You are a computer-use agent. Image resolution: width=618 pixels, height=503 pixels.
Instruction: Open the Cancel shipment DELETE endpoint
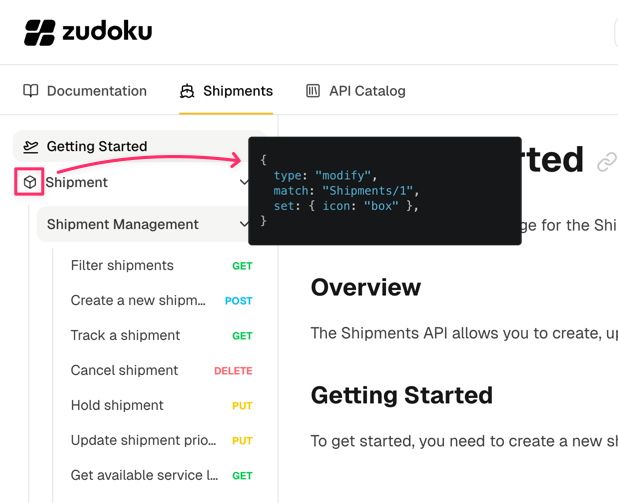click(x=124, y=371)
